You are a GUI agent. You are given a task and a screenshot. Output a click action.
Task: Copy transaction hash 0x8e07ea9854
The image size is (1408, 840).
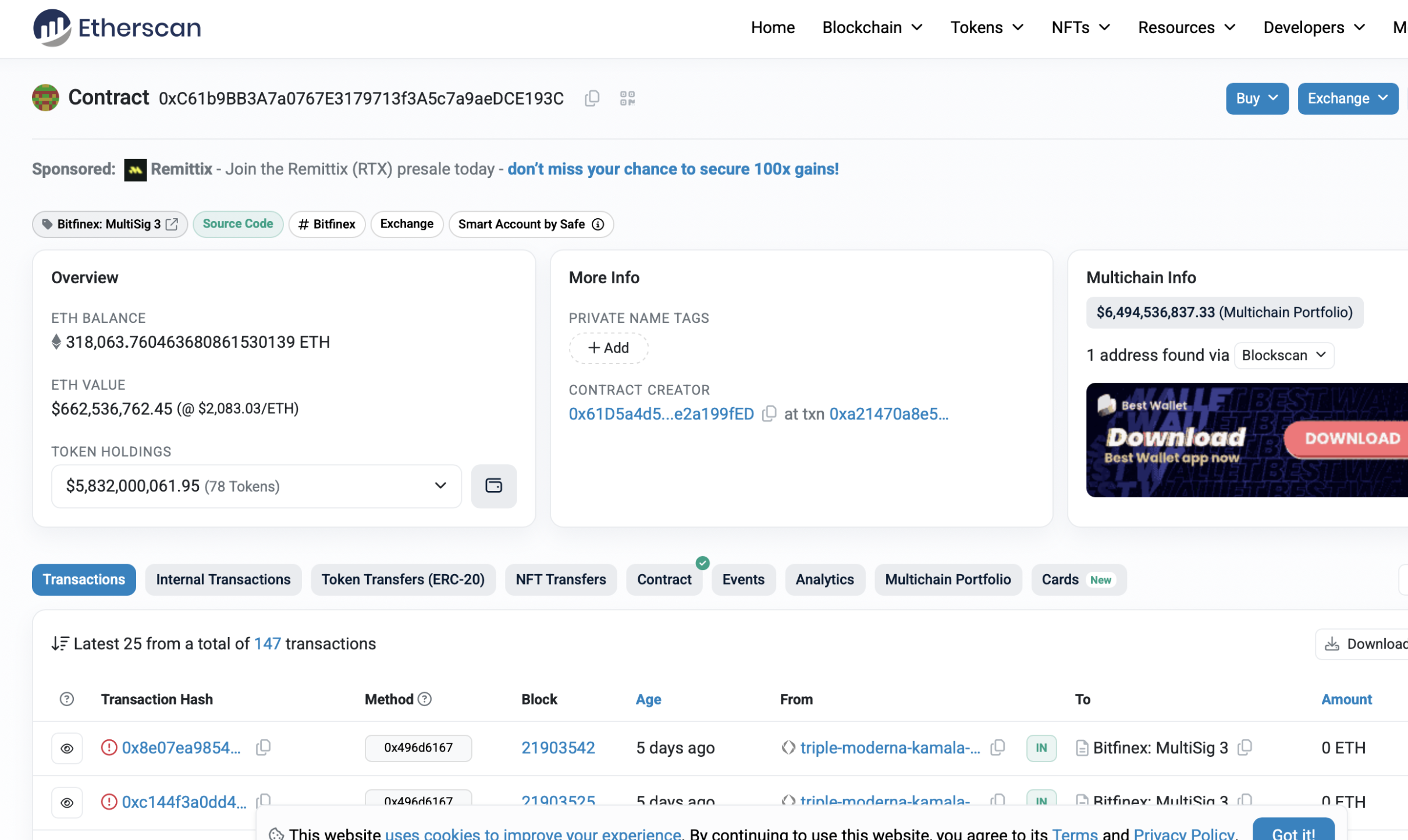click(264, 747)
